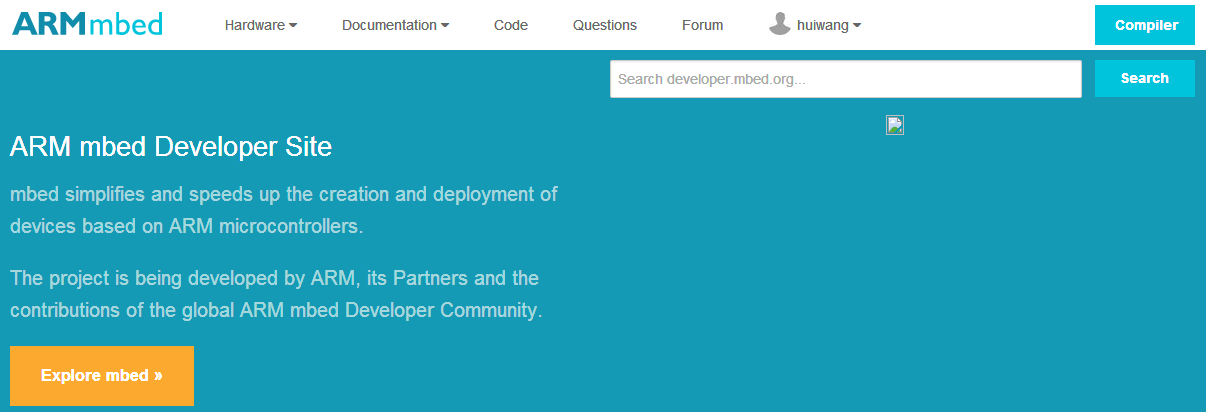
Task: Click the ARM mbed Developer Site heading
Action: pos(171,147)
